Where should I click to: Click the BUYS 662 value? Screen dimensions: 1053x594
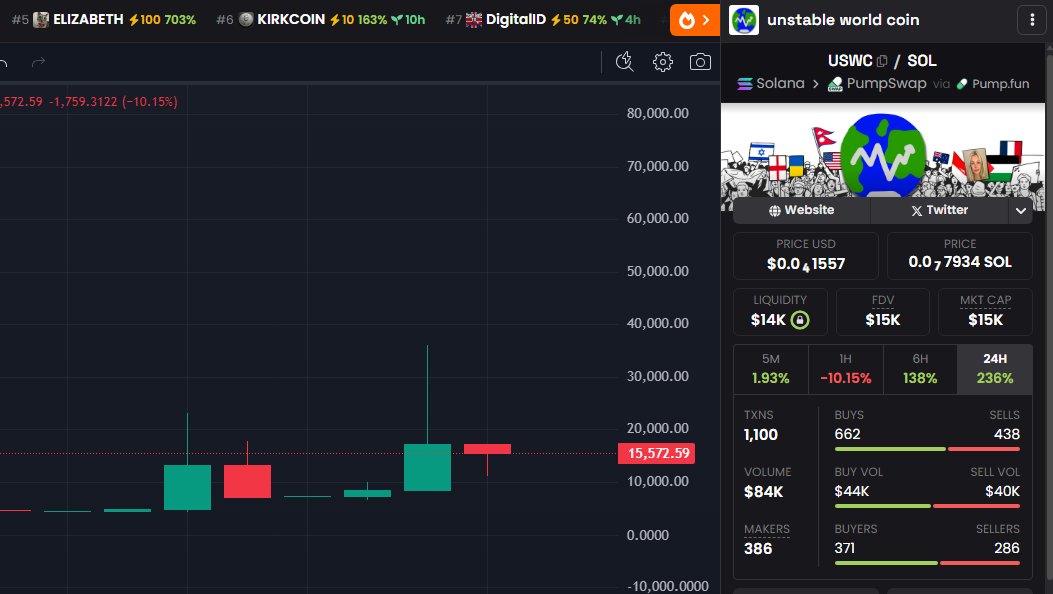coord(848,434)
